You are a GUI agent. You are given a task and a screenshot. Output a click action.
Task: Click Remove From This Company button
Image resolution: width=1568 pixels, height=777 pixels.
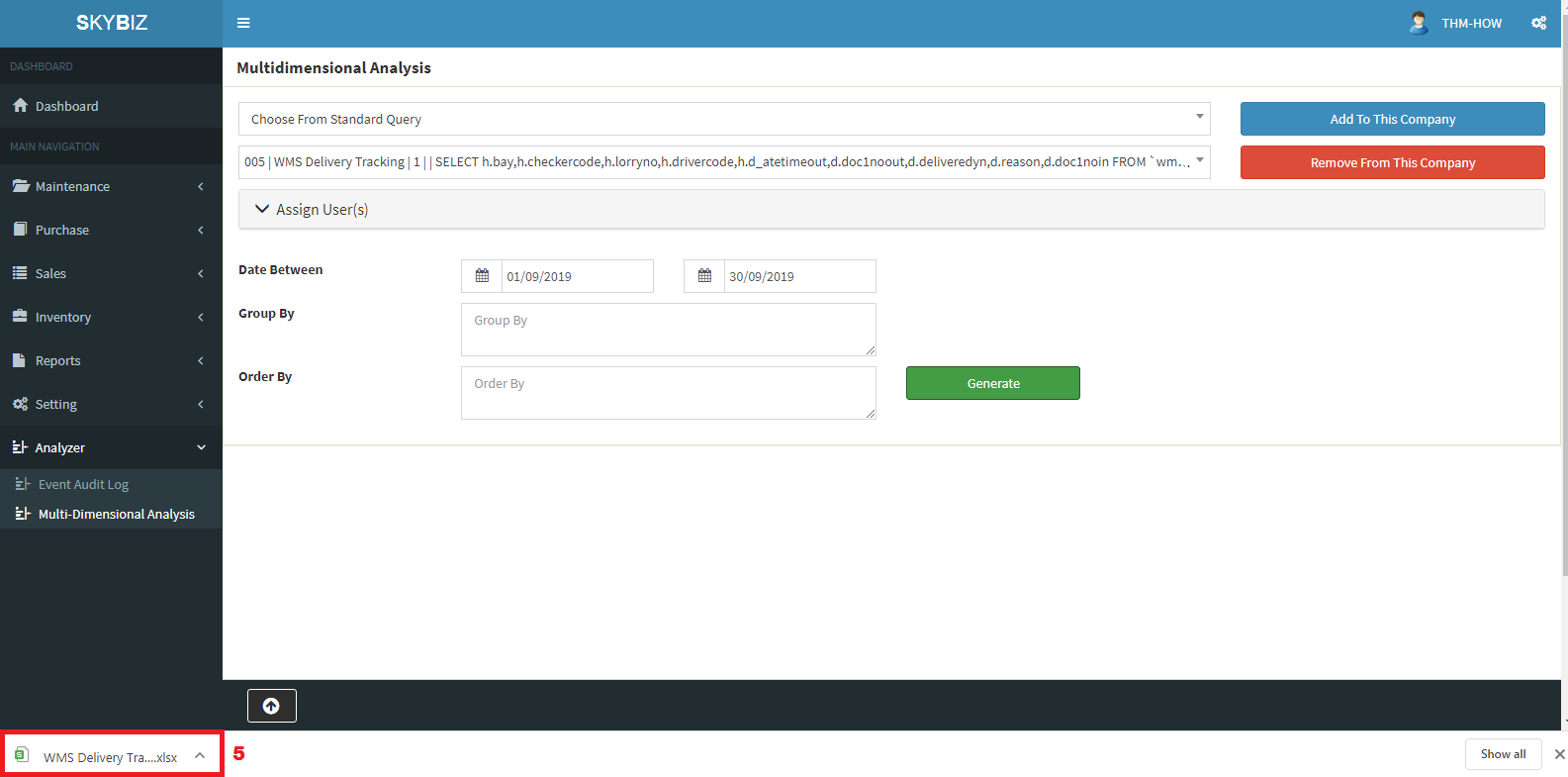1392,162
